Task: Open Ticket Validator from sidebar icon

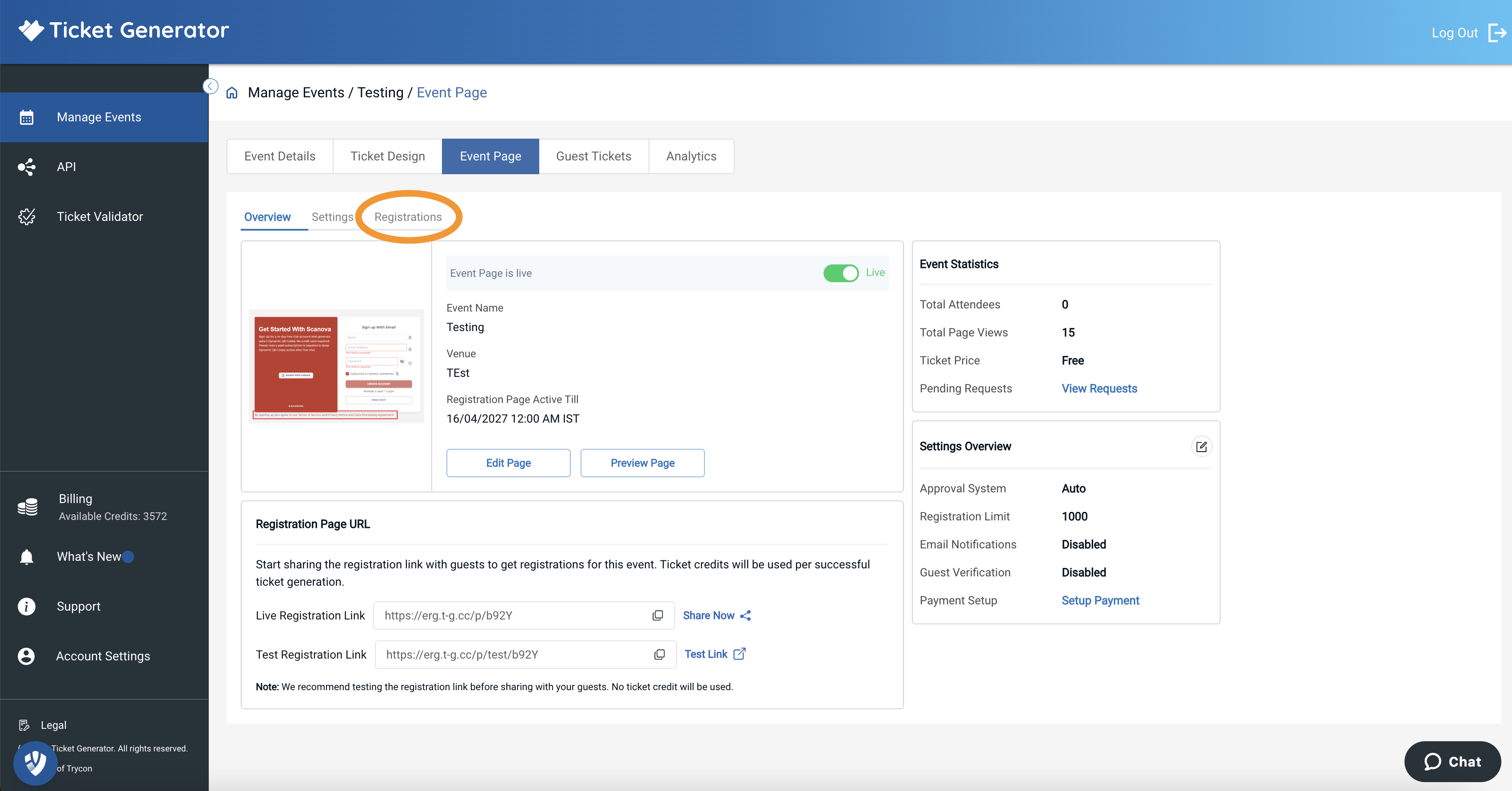Action: coord(26,216)
